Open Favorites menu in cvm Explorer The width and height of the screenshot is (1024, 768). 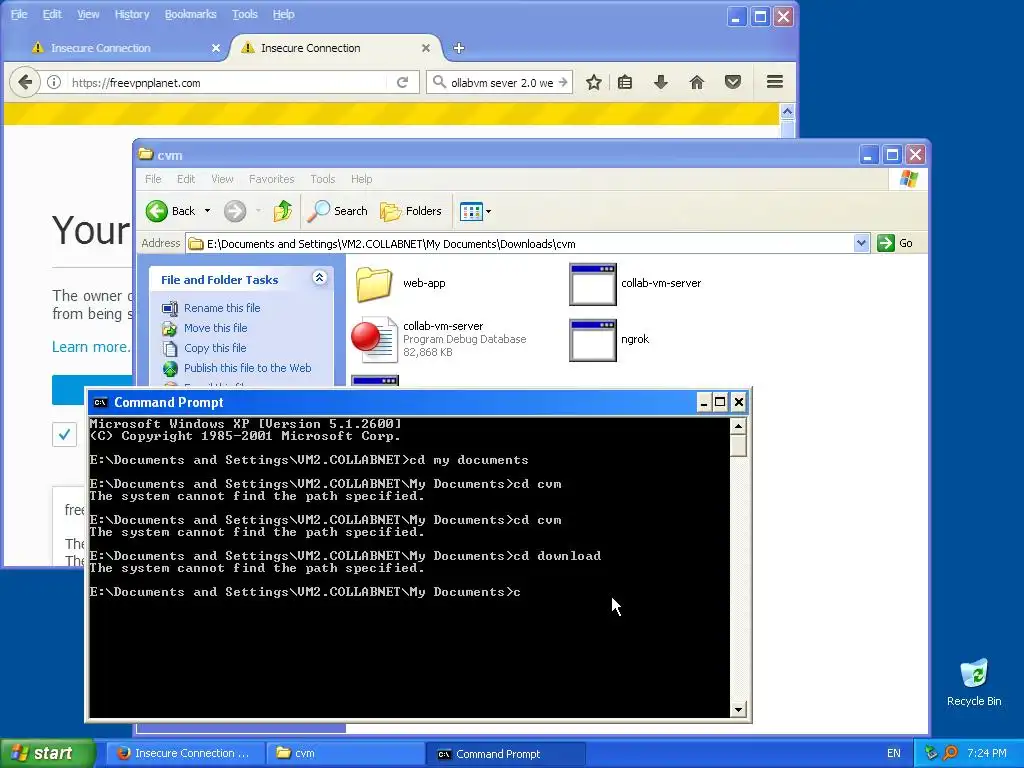point(272,179)
